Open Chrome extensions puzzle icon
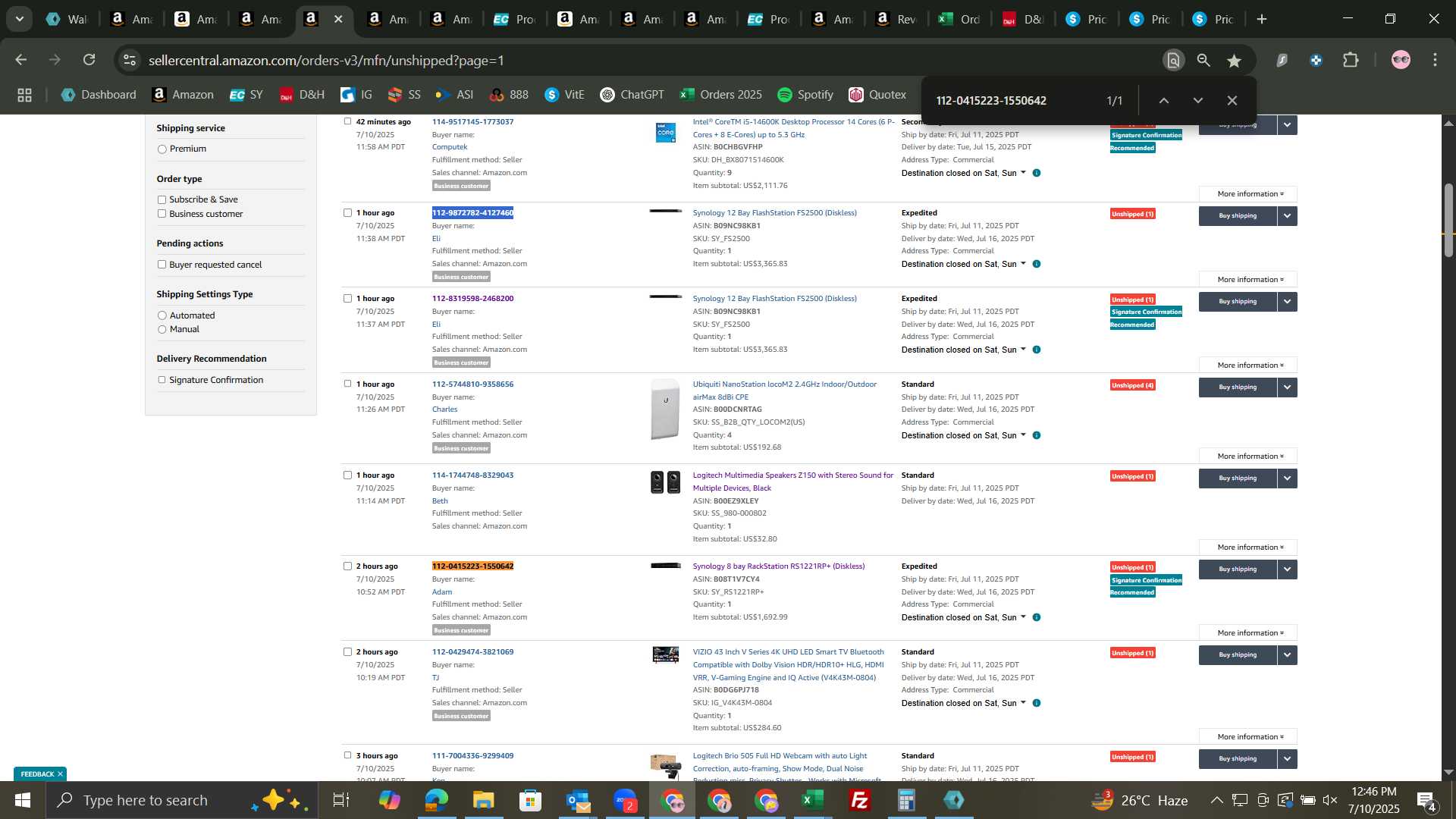The height and width of the screenshot is (819, 1456). tap(1351, 60)
